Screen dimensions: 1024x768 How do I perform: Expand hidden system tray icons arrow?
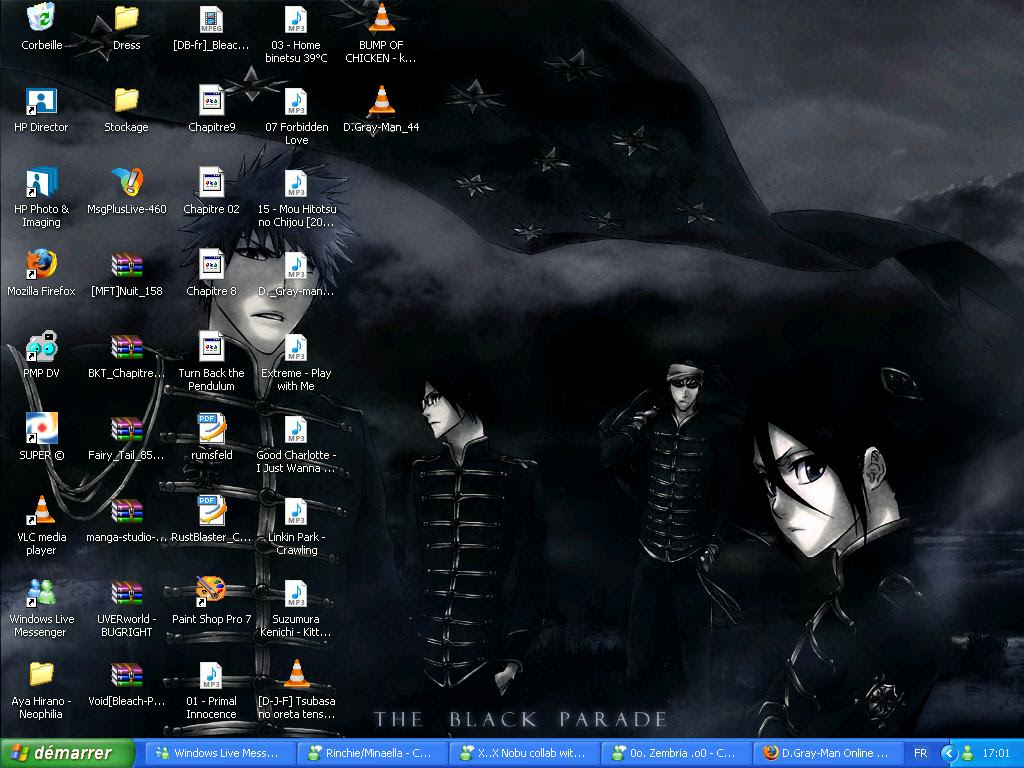949,753
